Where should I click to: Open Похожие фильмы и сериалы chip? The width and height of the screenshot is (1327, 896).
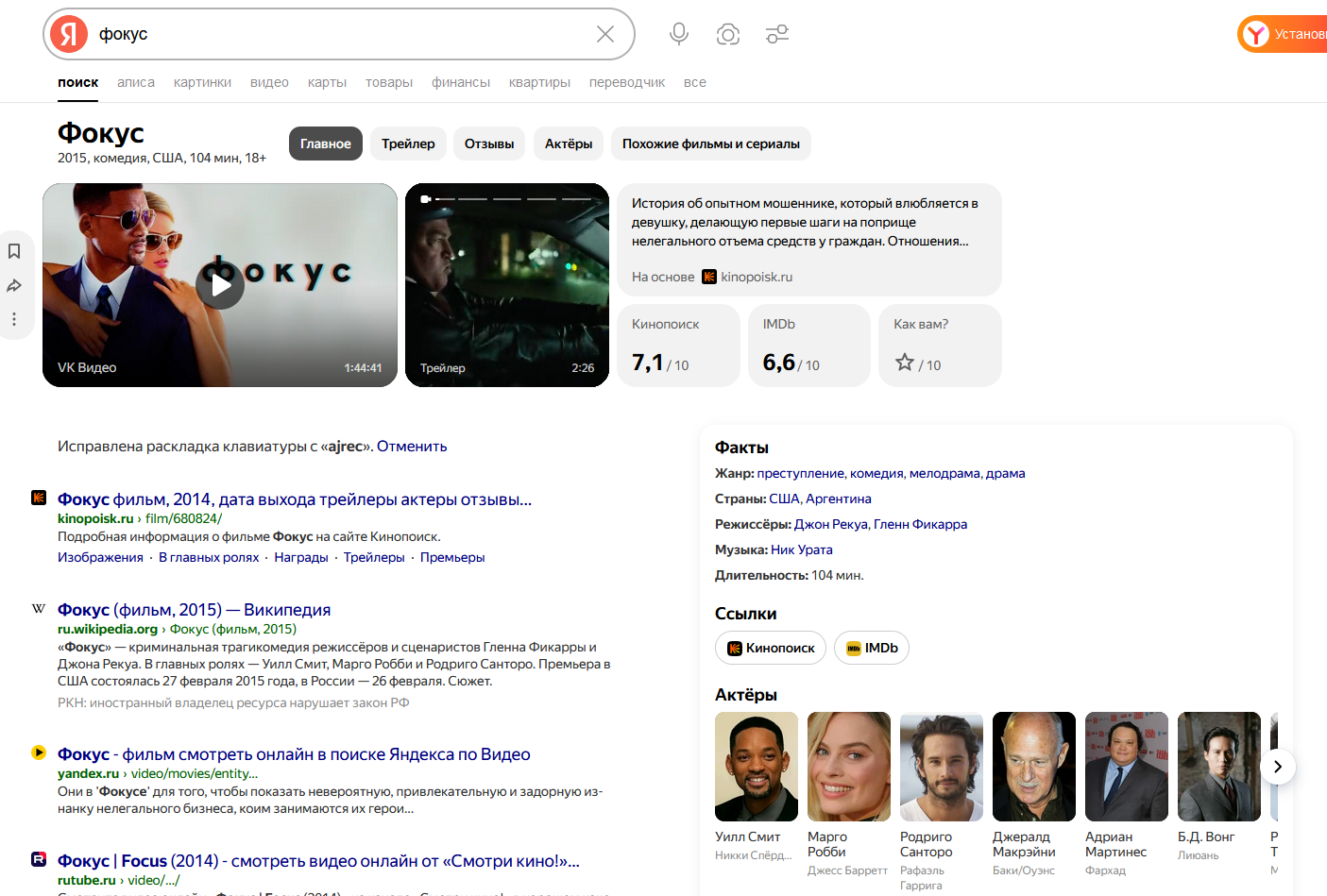[711, 144]
